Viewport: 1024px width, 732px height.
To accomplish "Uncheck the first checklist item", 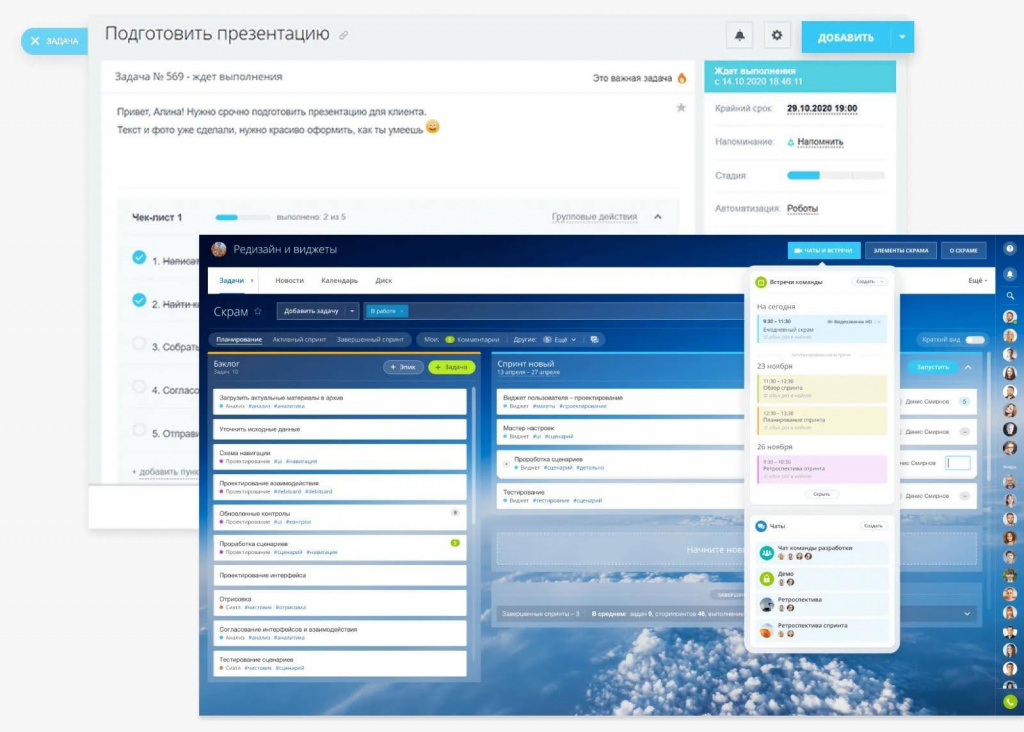I will [x=139, y=258].
